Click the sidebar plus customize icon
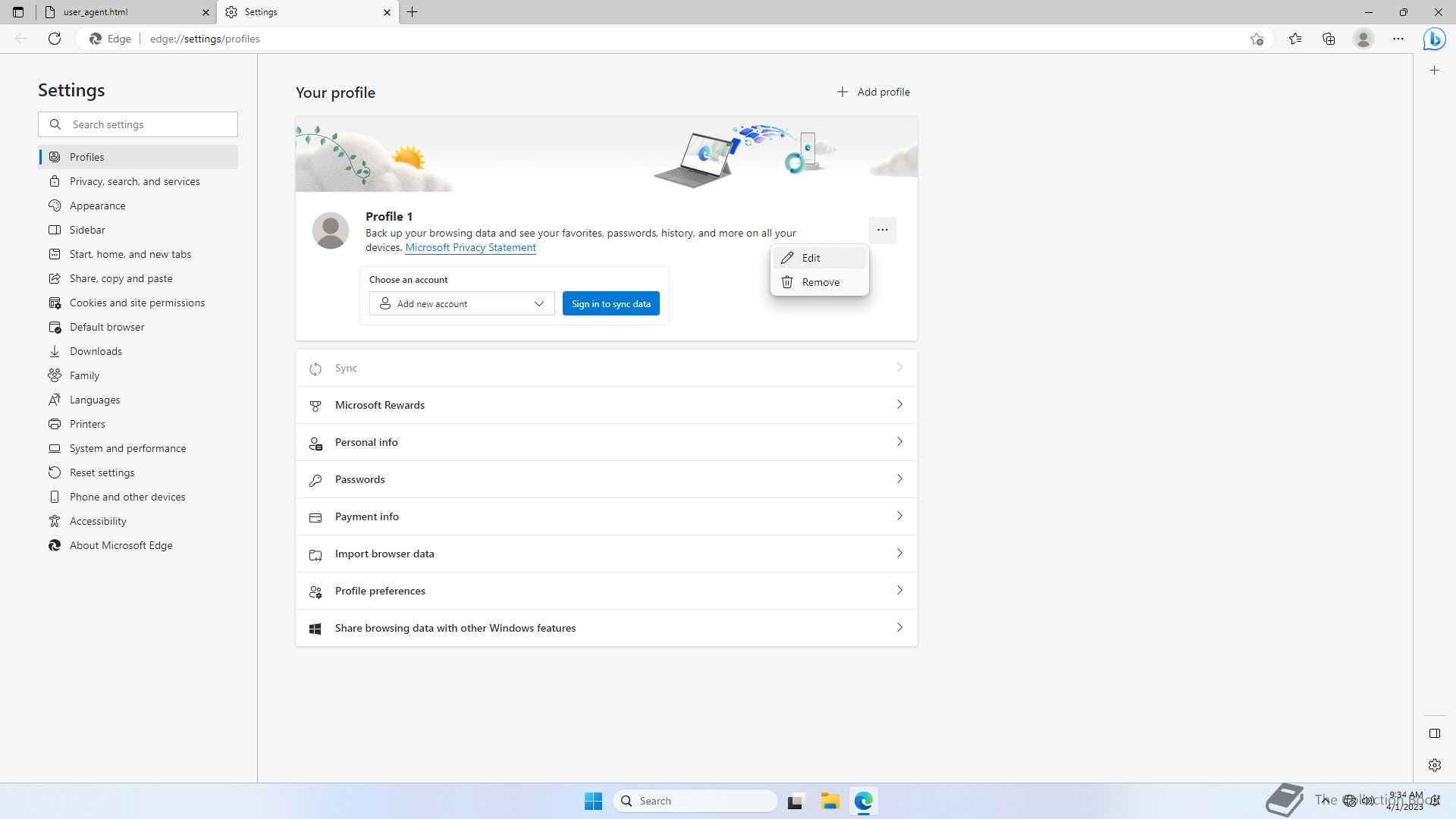Screen dimensions: 1456x819 (1434, 71)
